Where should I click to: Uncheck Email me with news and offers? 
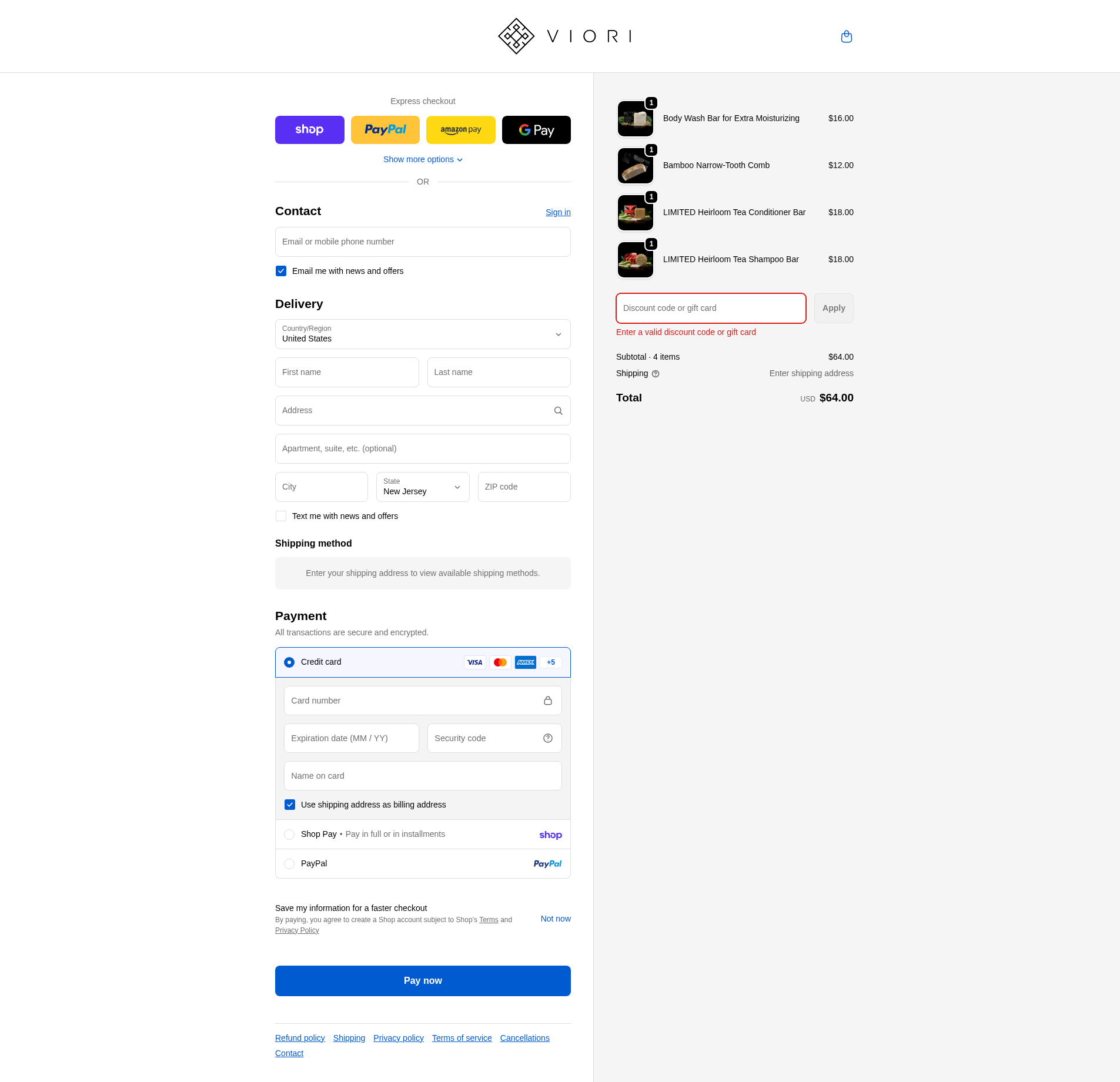(281, 271)
